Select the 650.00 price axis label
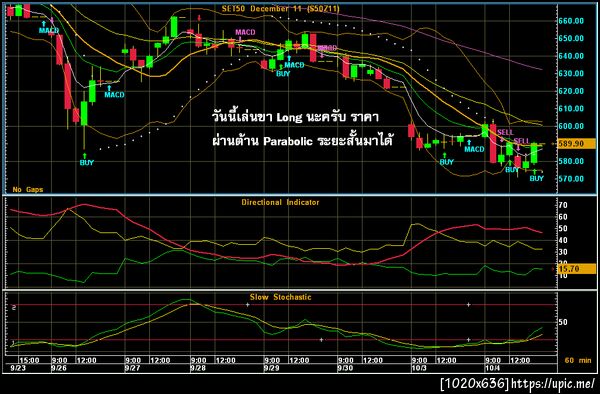This screenshot has height=394, width=600. [571, 38]
